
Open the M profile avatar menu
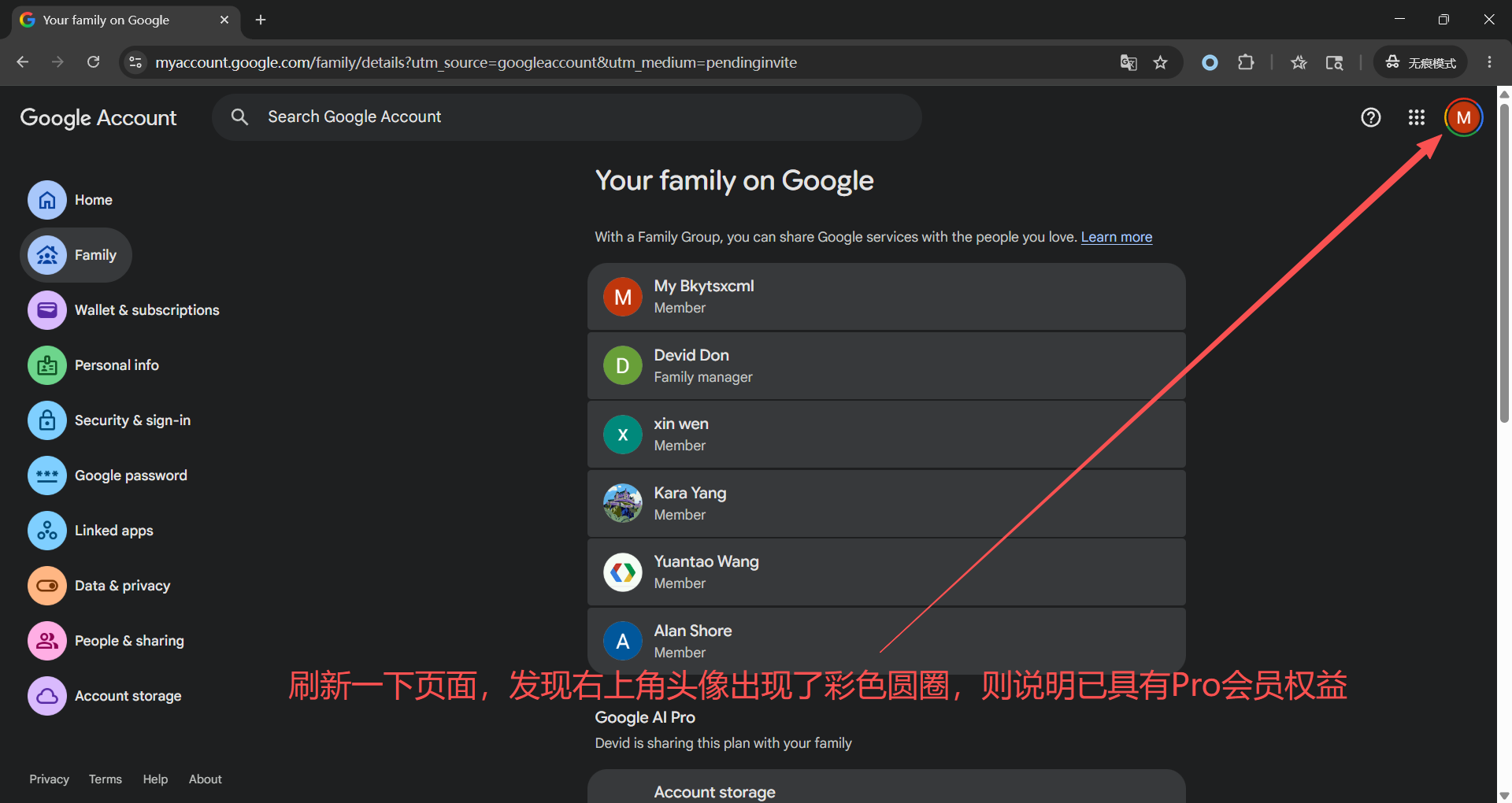pos(1464,117)
